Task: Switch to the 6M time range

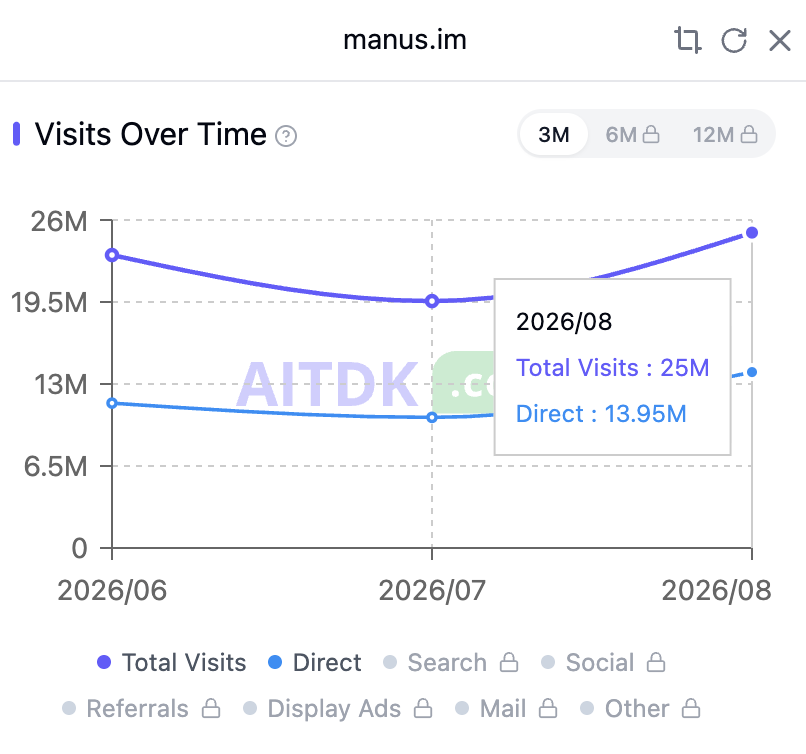Action: click(x=632, y=135)
